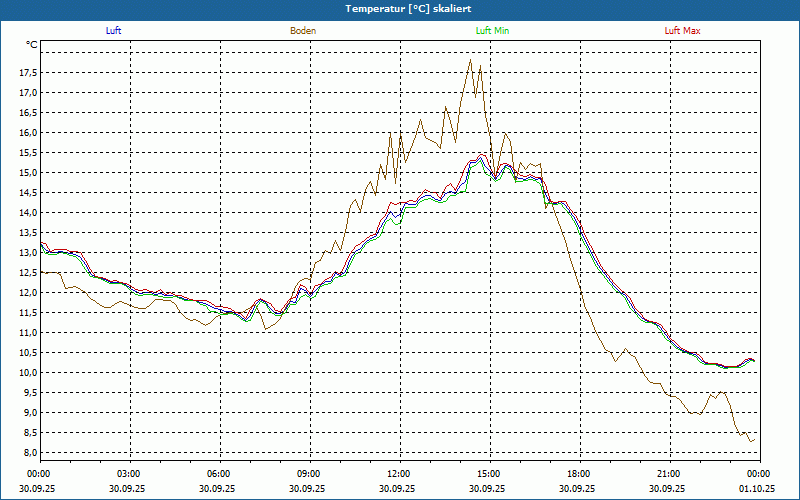
Task: Click the Luft legend label
Action: [114, 31]
